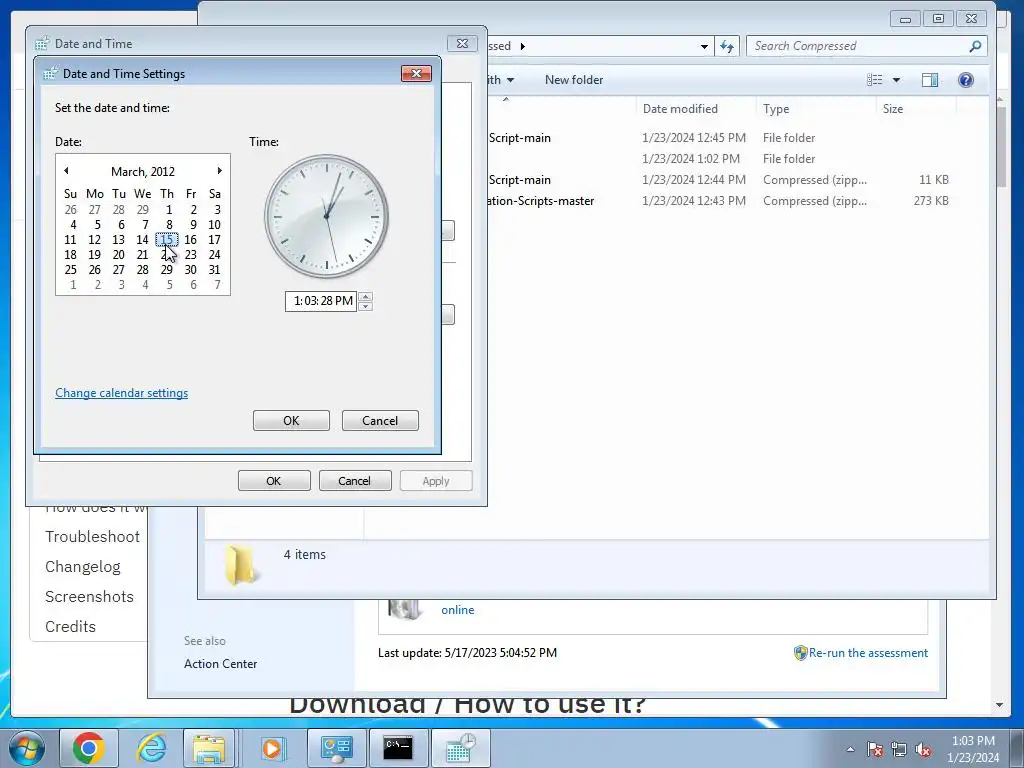Select March 1 in the calendar

(x=168, y=210)
